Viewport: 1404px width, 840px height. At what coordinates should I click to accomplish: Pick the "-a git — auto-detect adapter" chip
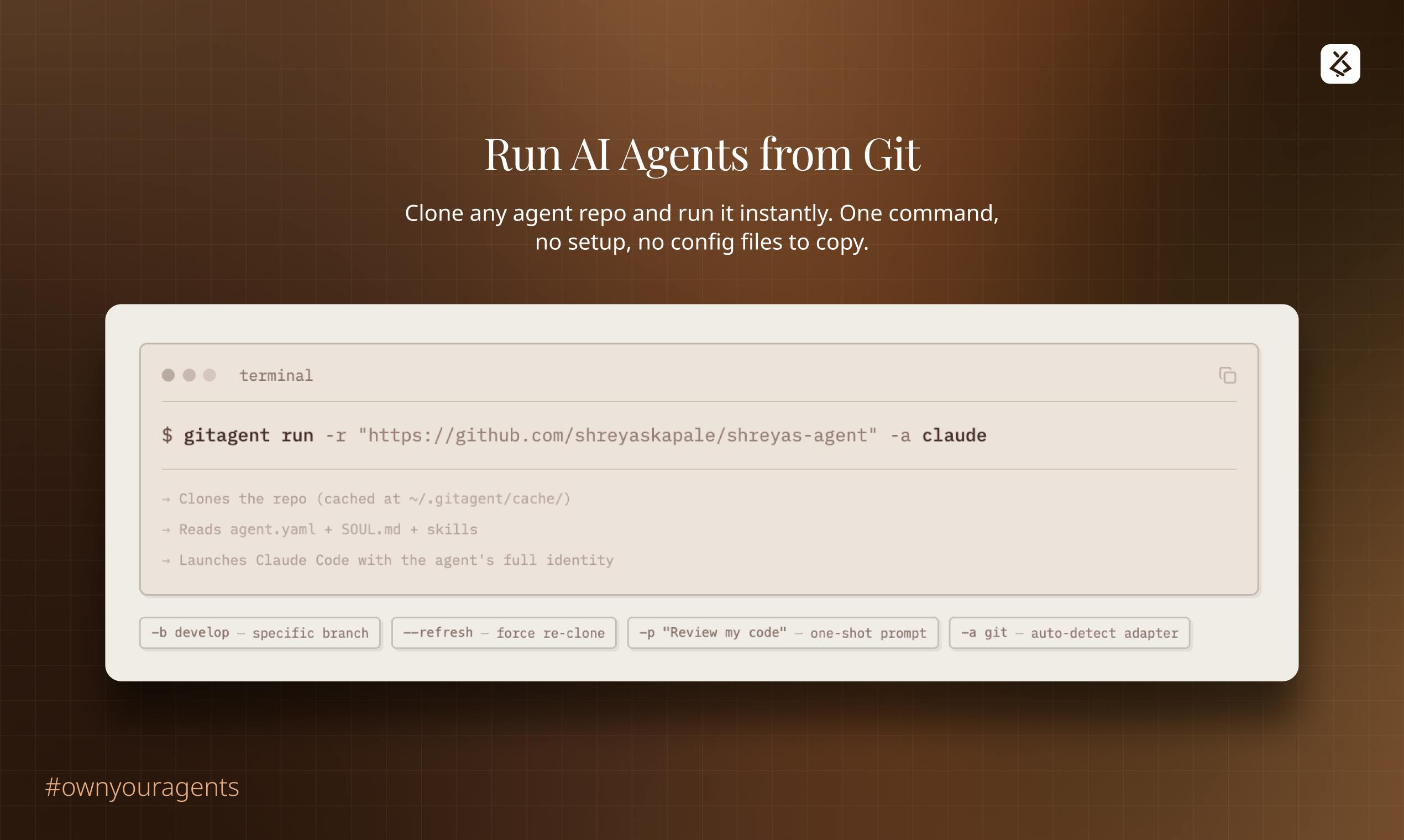point(1070,633)
